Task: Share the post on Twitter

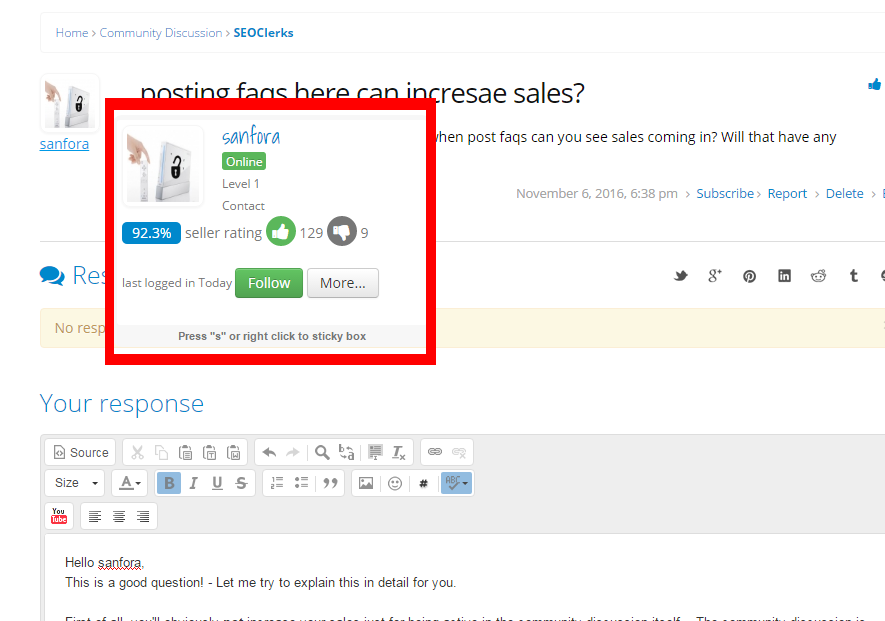Action: click(x=680, y=276)
